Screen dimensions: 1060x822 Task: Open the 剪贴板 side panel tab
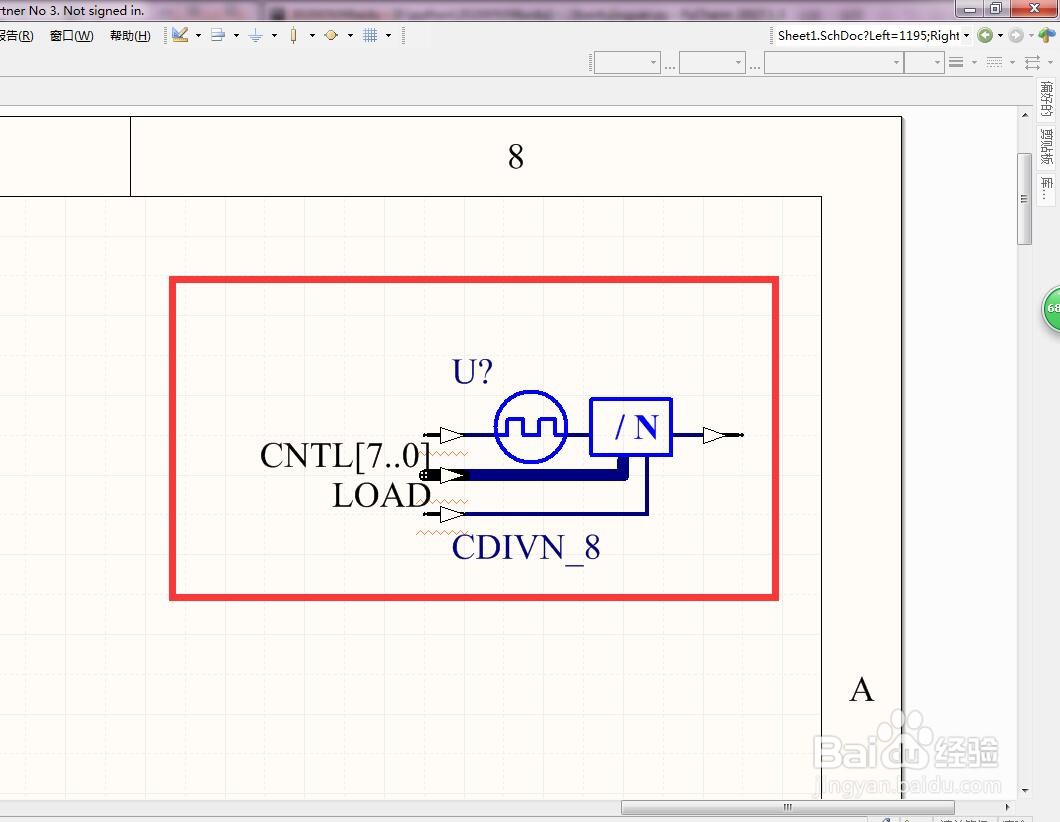click(1046, 146)
